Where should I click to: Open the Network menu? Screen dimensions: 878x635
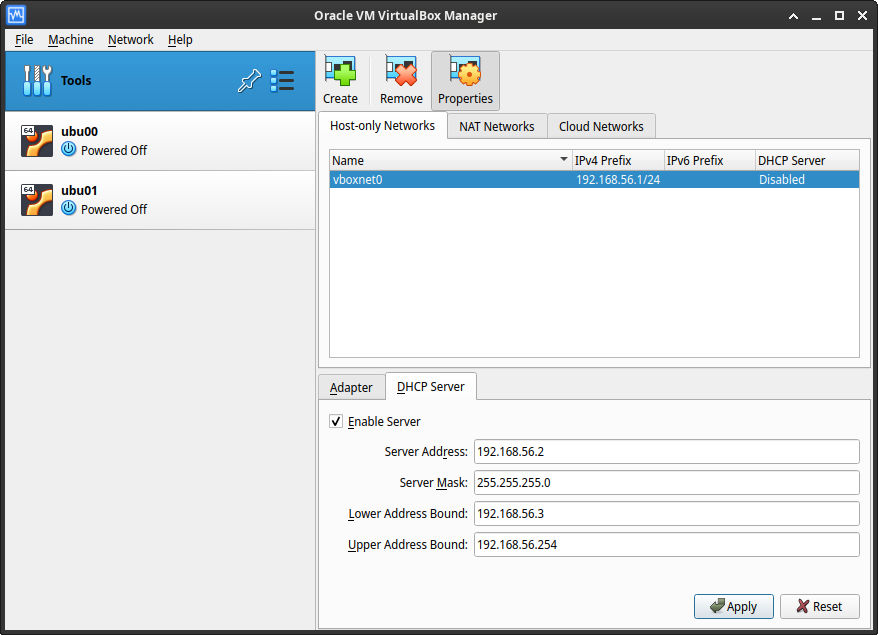pyautogui.click(x=130, y=40)
